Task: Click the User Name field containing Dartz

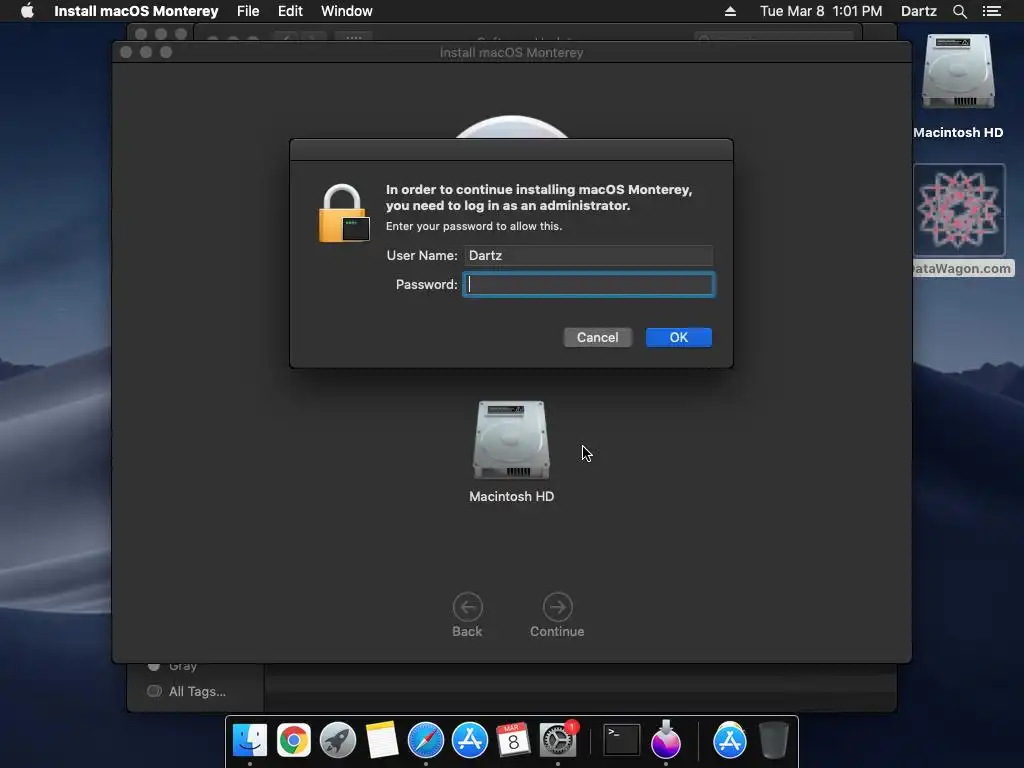Action: tap(588, 255)
